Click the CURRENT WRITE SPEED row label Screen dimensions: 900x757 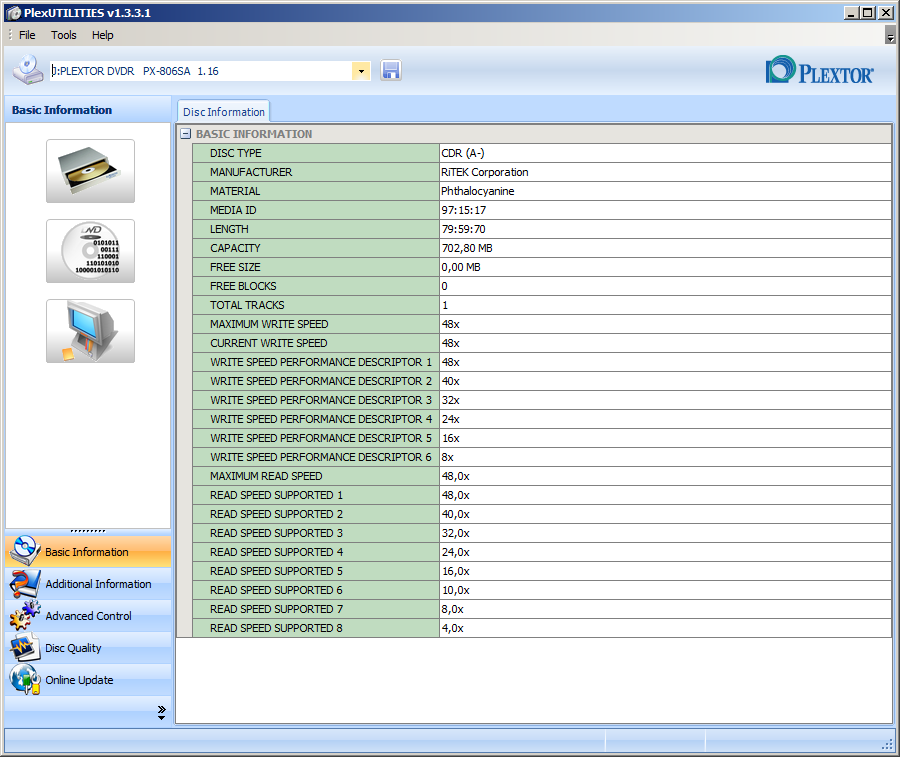tap(269, 343)
